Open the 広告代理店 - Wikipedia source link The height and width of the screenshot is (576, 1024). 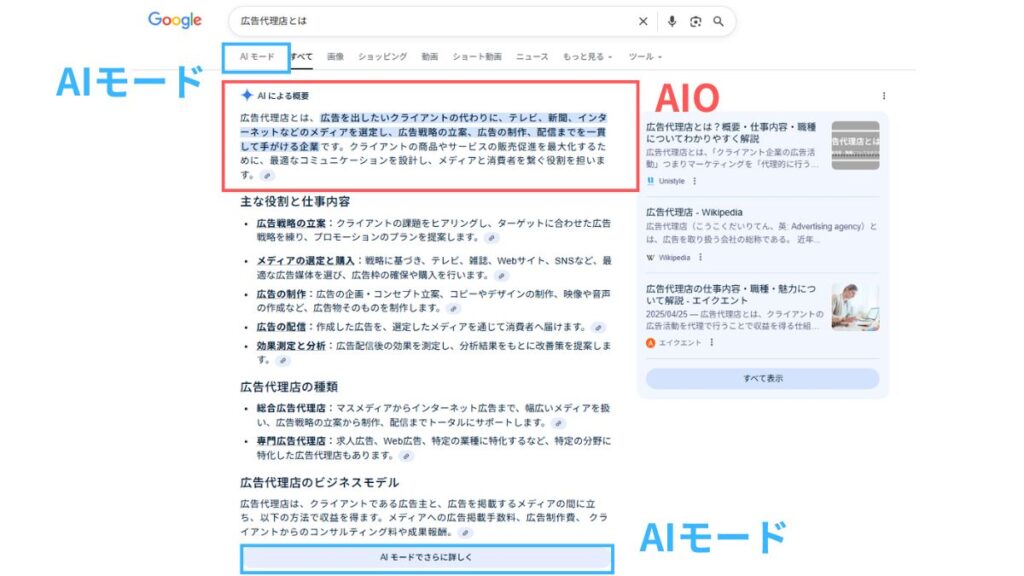(694, 212)
